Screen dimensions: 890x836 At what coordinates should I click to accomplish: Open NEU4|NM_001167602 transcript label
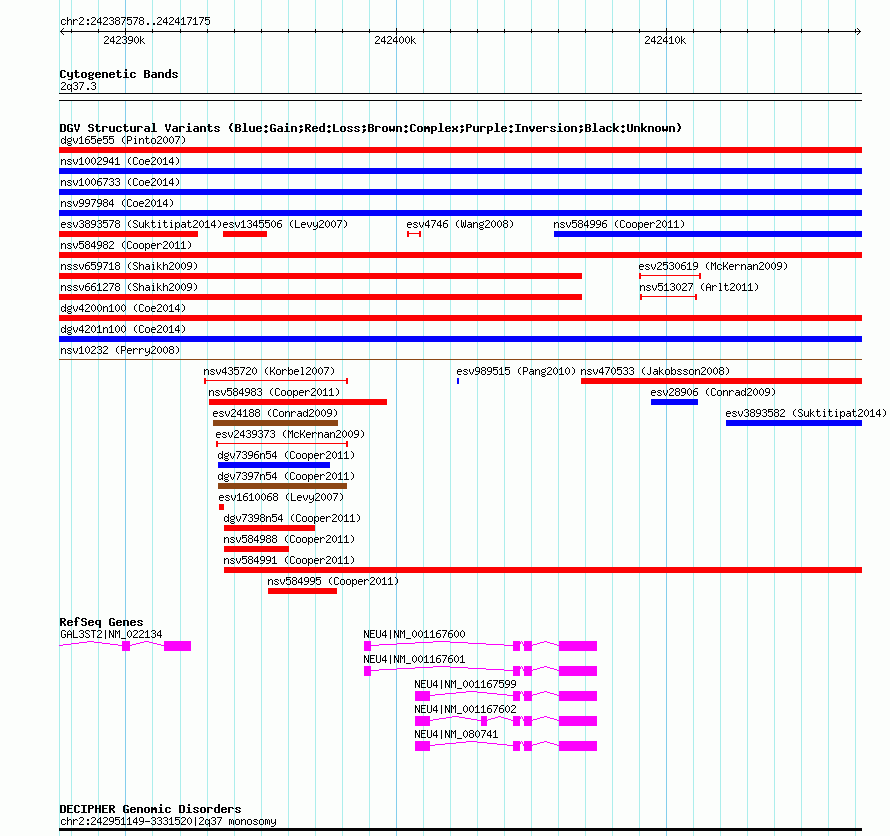coord(465,709)
